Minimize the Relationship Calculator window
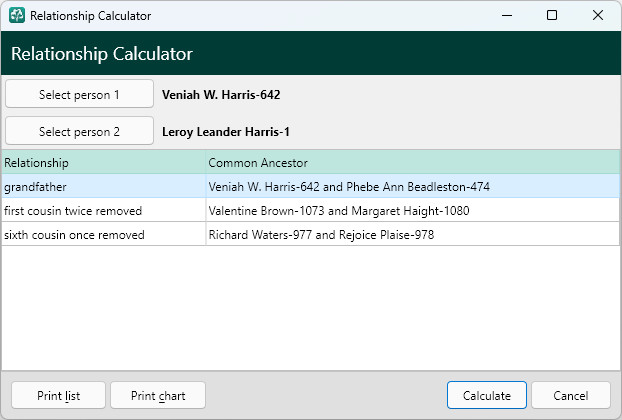 pos(507,15)
